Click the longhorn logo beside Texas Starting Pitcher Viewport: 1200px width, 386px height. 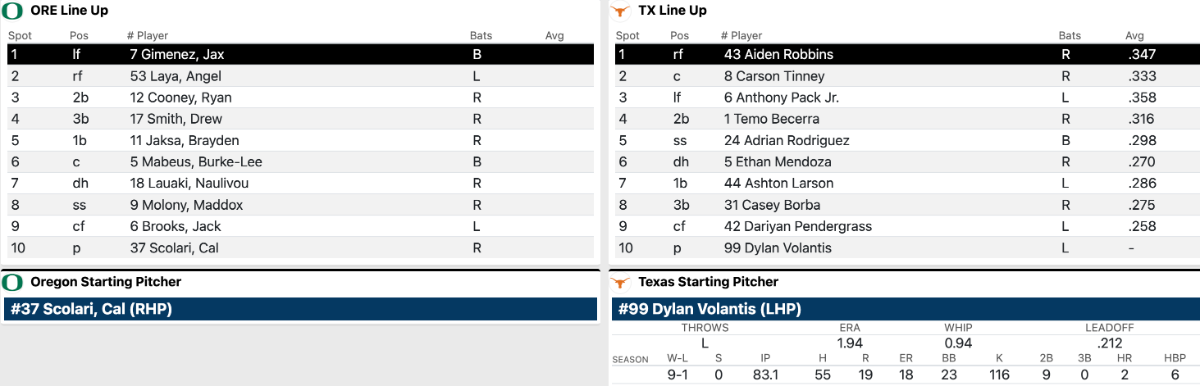coord(621,282)
